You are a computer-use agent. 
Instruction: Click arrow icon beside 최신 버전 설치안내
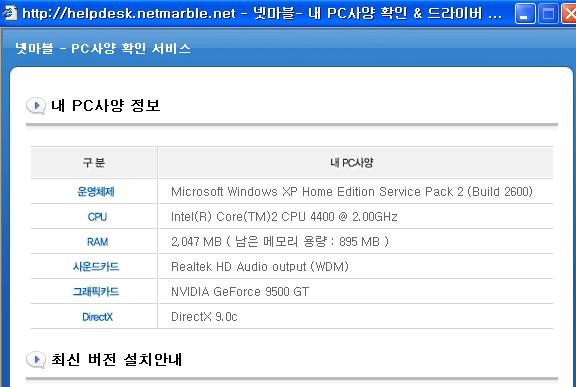36,360
